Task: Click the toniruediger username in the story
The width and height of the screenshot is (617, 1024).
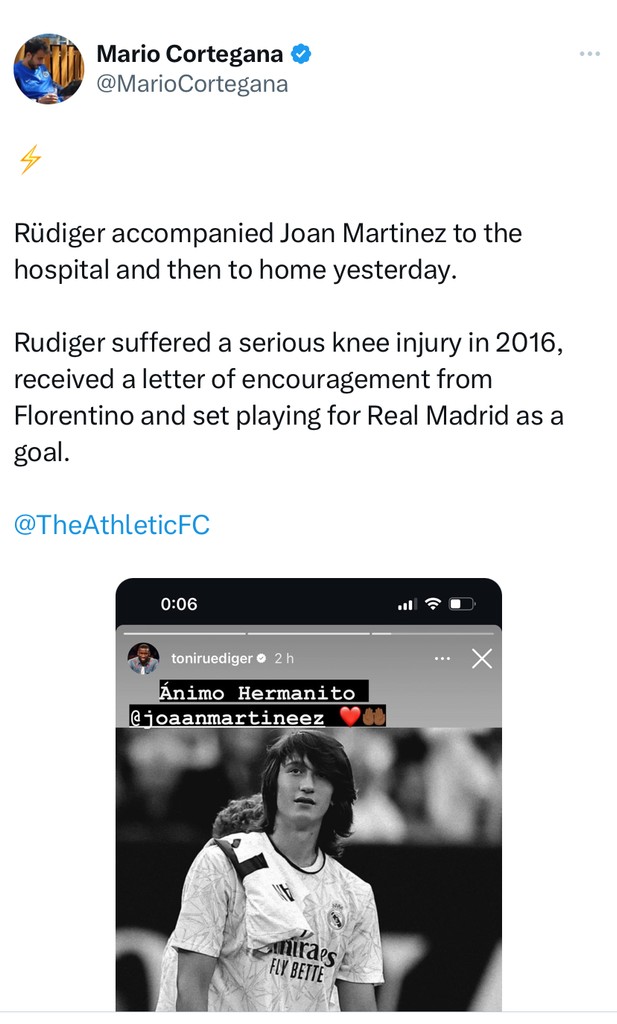Action: [x=211, y=659]
